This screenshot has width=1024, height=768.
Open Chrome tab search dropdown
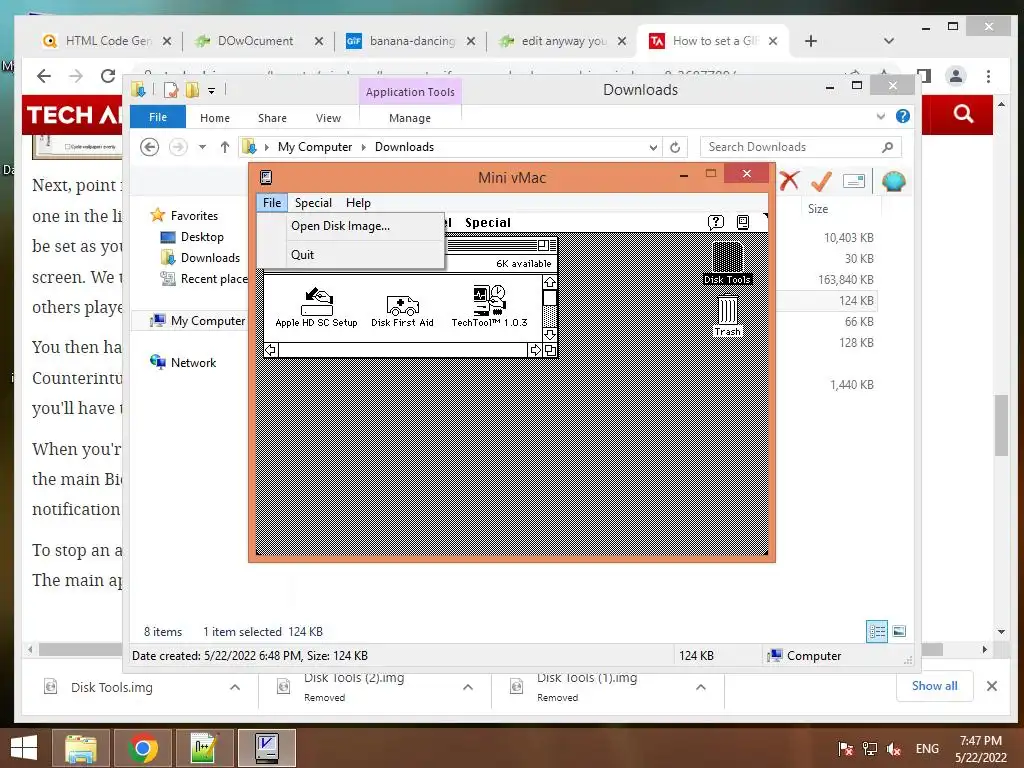pyautogui.click(x=888, y=40)
